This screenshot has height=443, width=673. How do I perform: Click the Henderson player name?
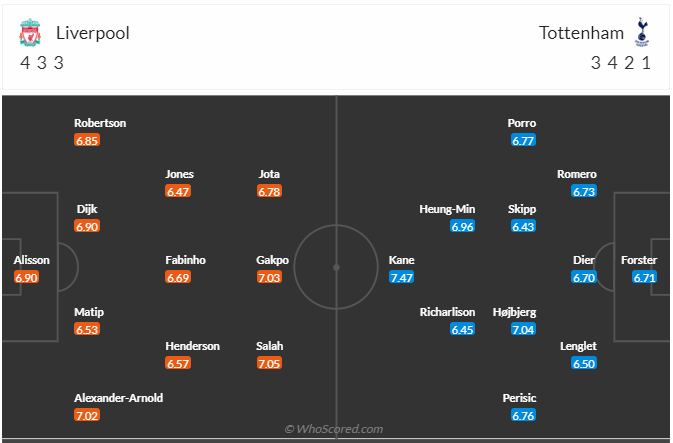coord(192,346)
